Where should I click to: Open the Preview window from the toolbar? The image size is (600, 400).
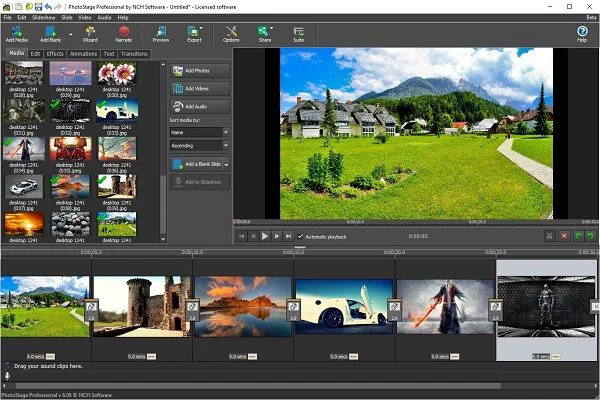(x=160, y=31)
